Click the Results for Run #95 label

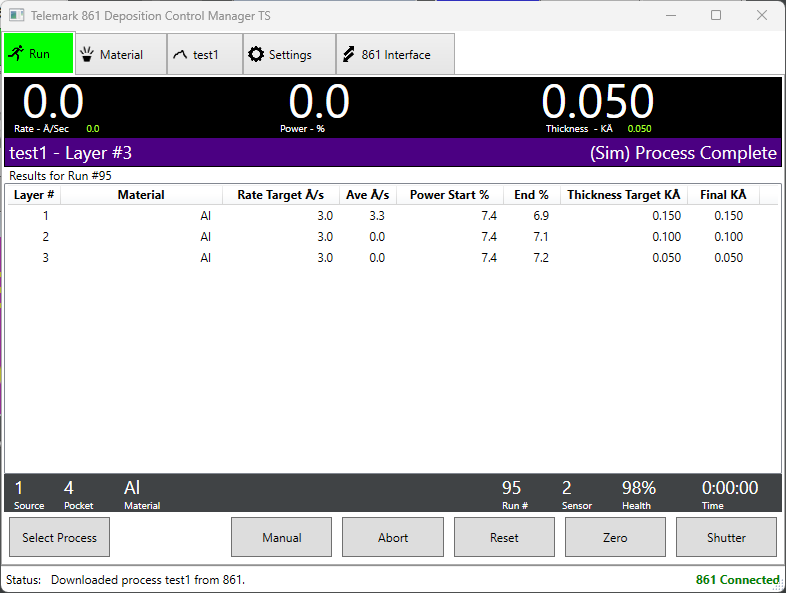point(60,176)
